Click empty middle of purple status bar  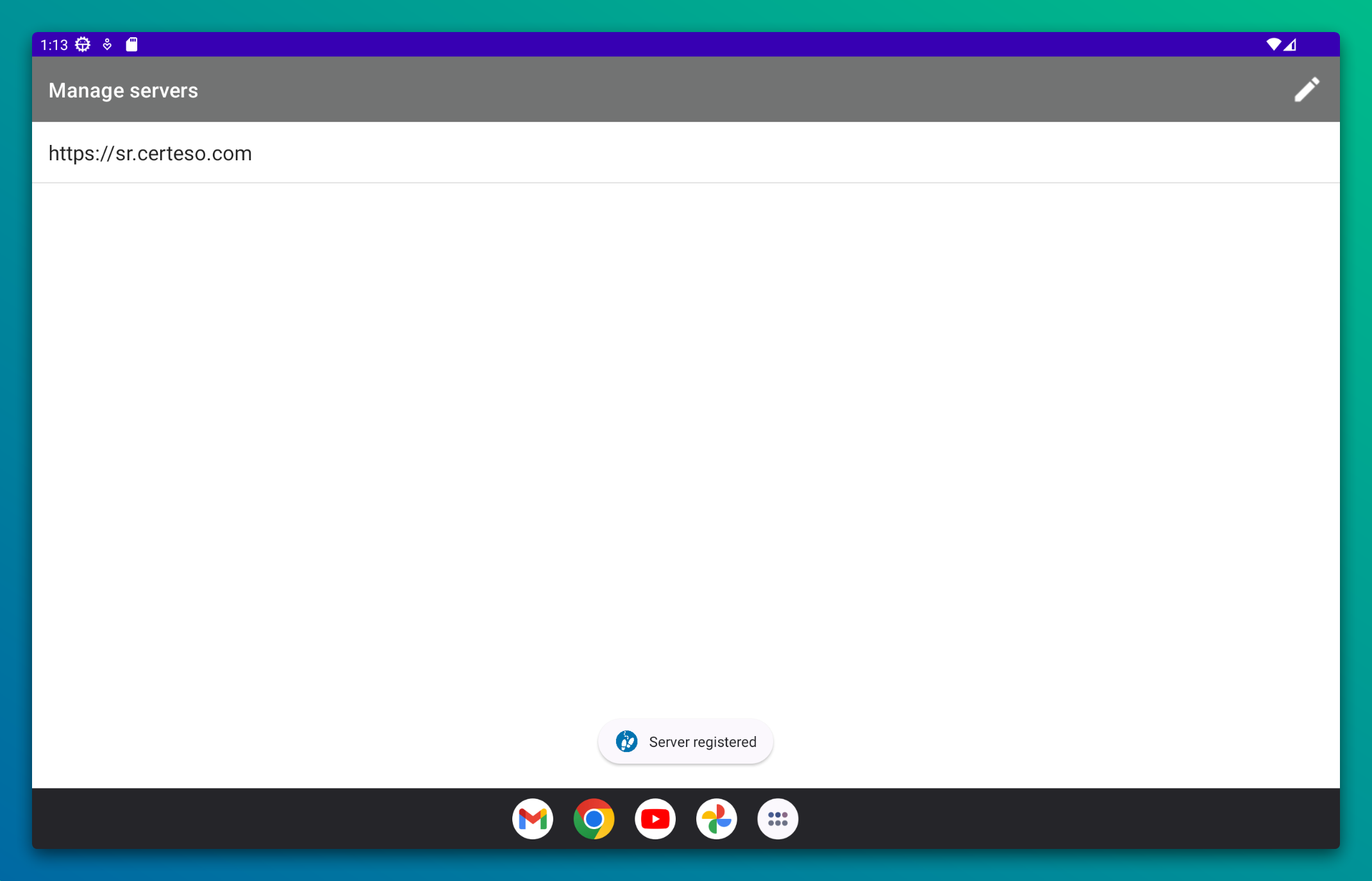click(x=686, y=44)
